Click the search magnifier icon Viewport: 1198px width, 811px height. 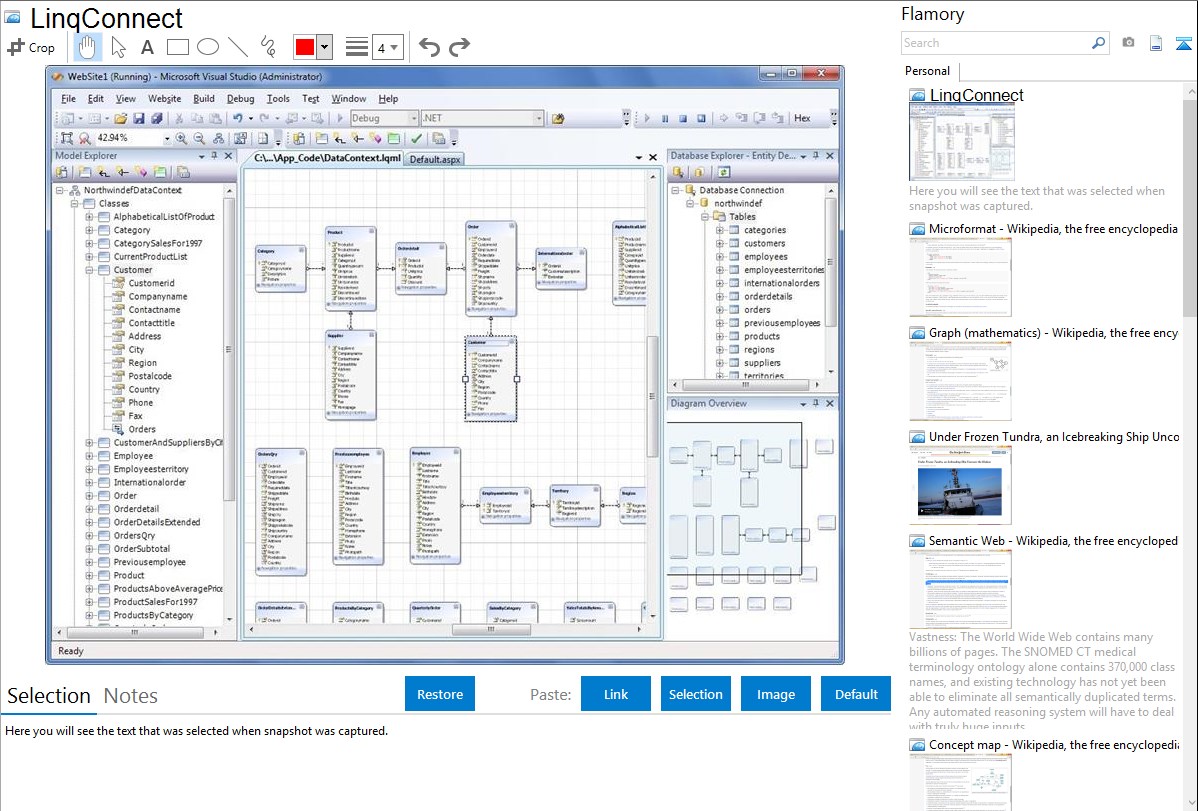tap(1099, 43)
